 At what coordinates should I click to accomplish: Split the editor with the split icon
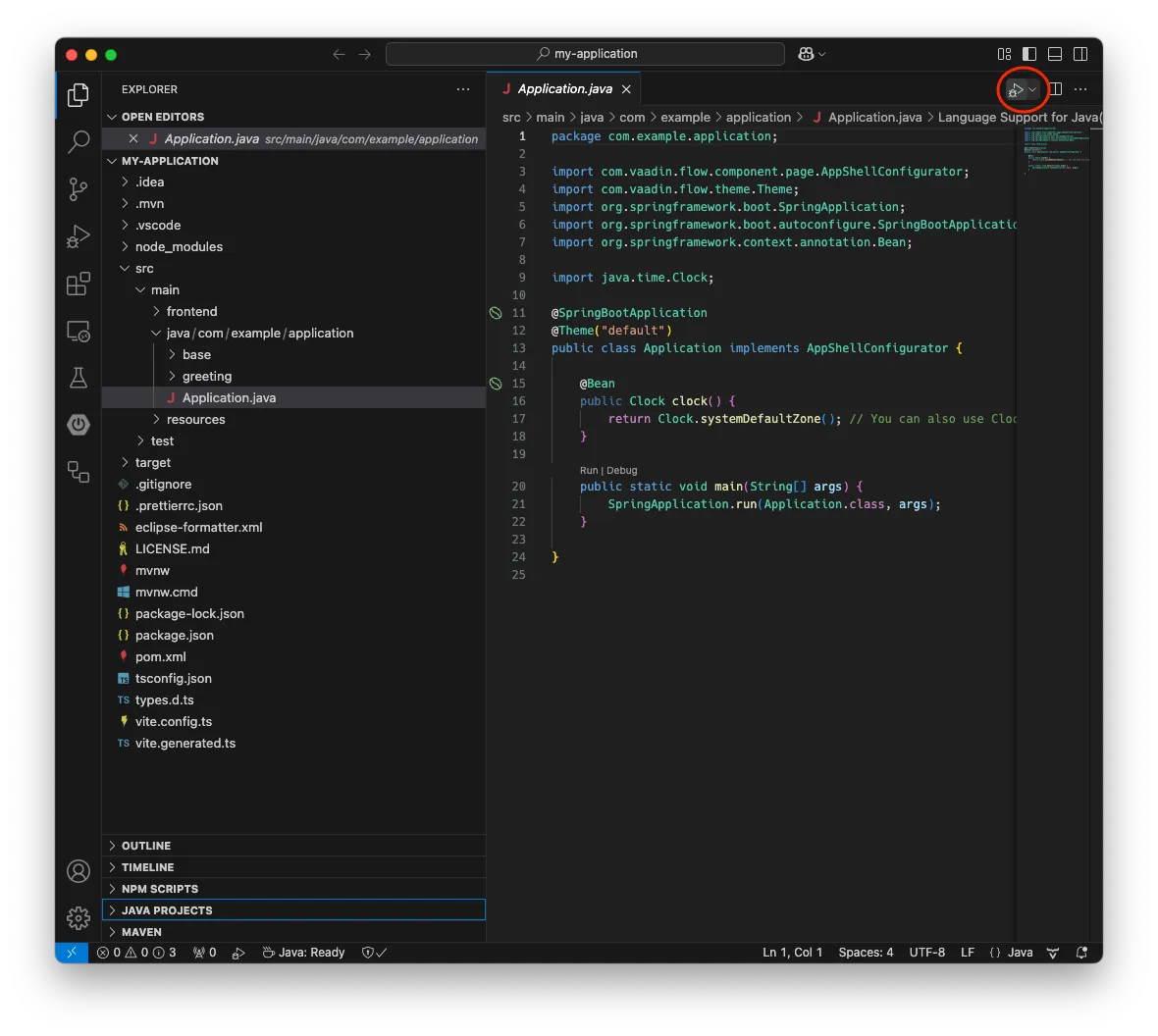[x=1054, y=89]
